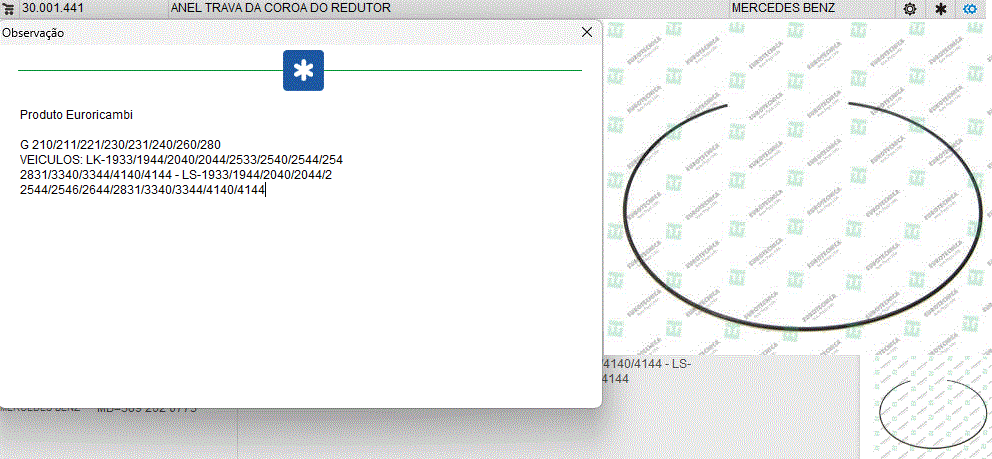The height and width of the screenshot is (459, 992).
Task: Close the Observação dialog
Action: (587, 32)
